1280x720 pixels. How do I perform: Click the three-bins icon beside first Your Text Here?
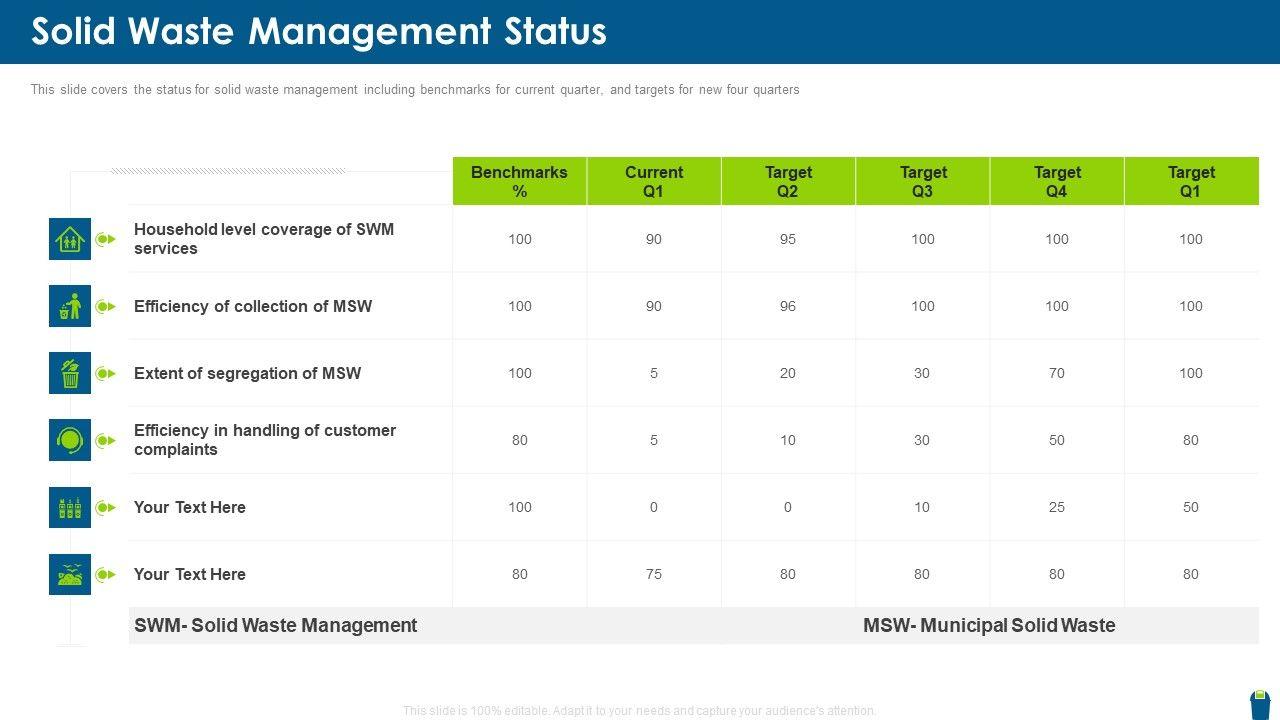point(70,507)
